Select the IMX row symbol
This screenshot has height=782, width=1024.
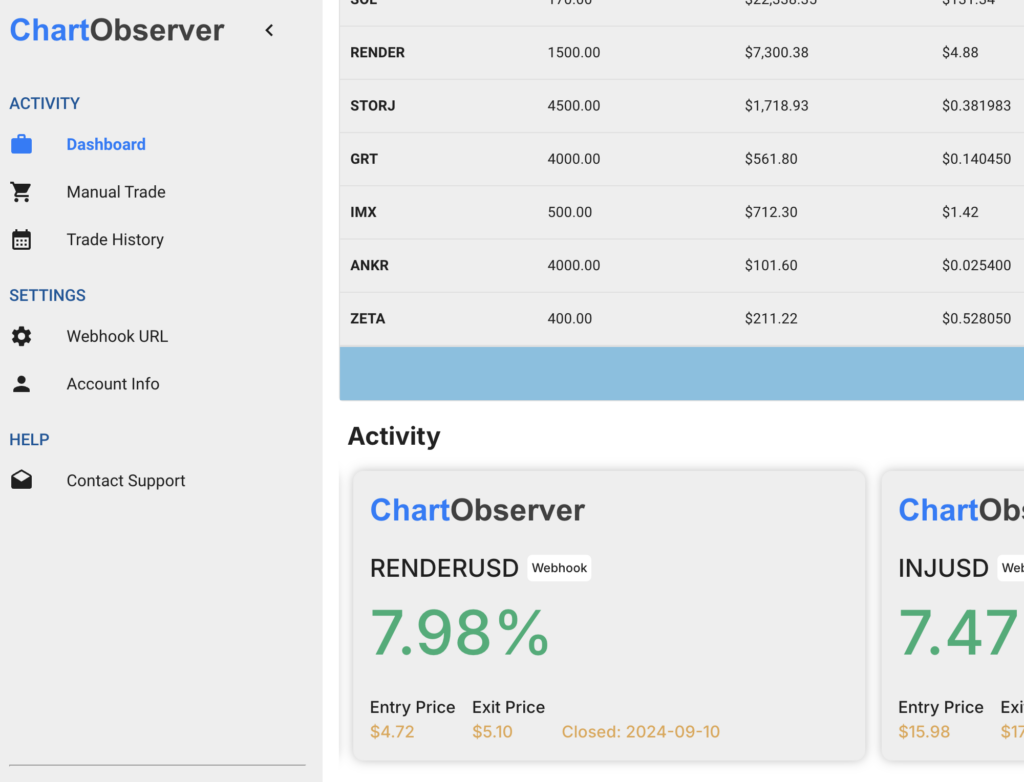[363, 212]
